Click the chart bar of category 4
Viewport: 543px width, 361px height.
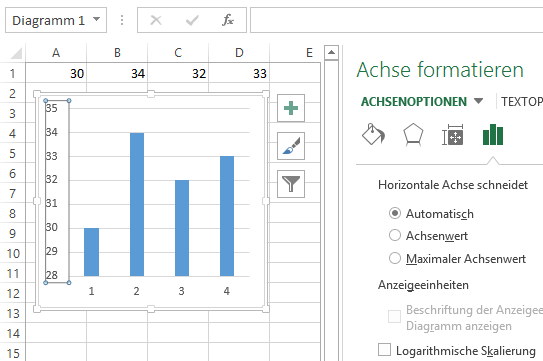coord(227,216)
